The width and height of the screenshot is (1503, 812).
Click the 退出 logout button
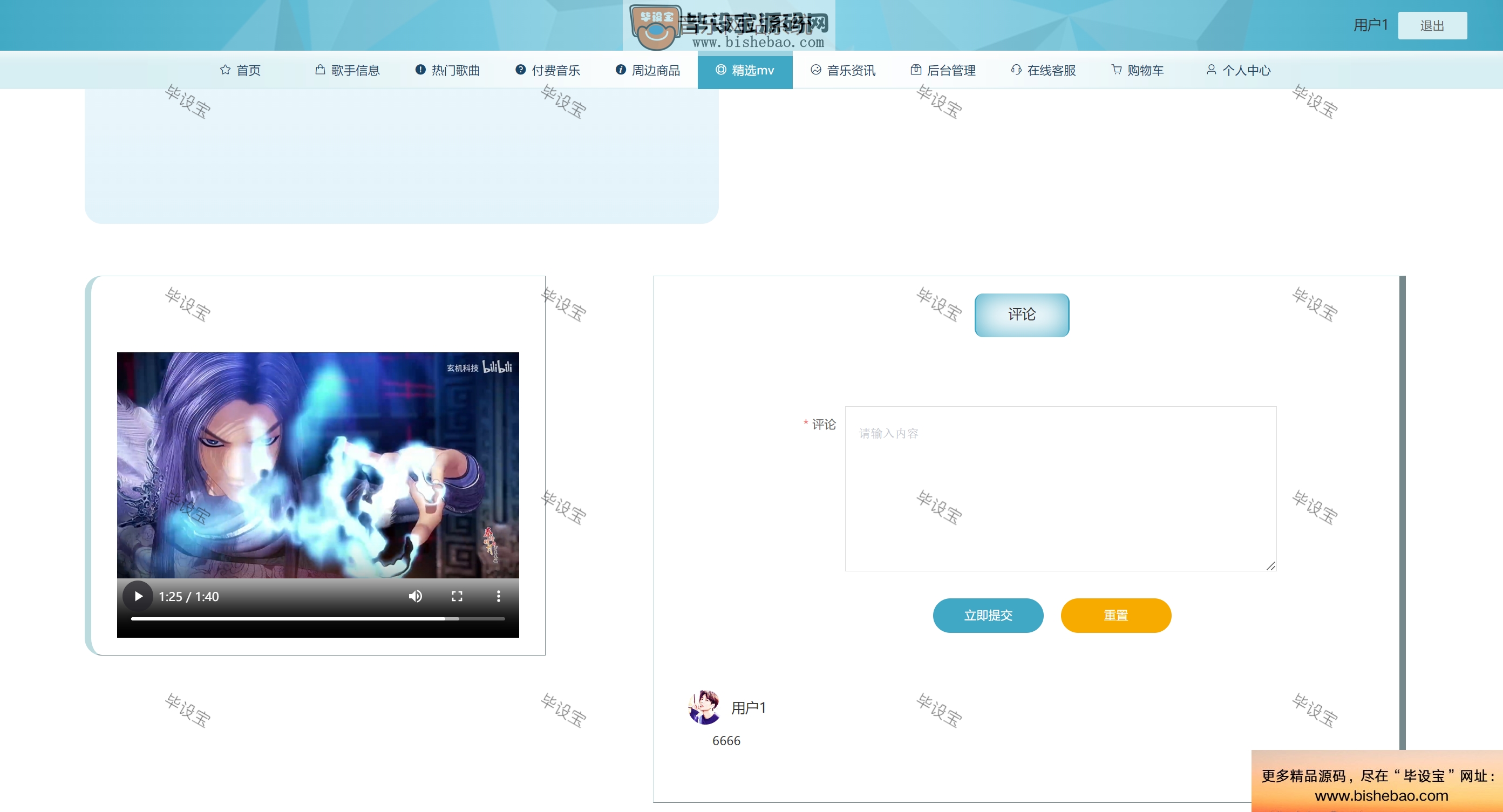pos(1432,26)
